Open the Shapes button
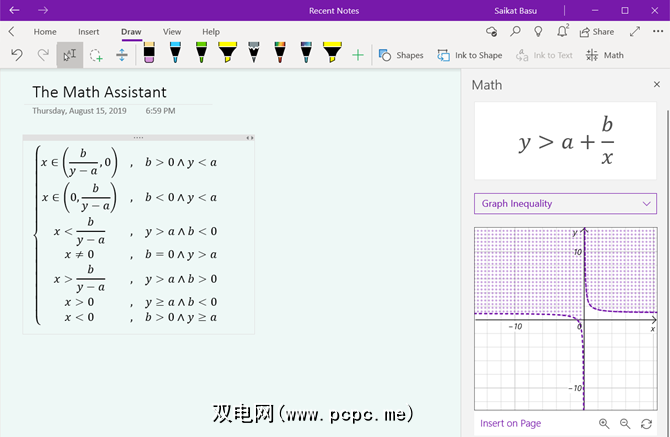The width and height of the screenshot is (670, 437). click(400, 55)
